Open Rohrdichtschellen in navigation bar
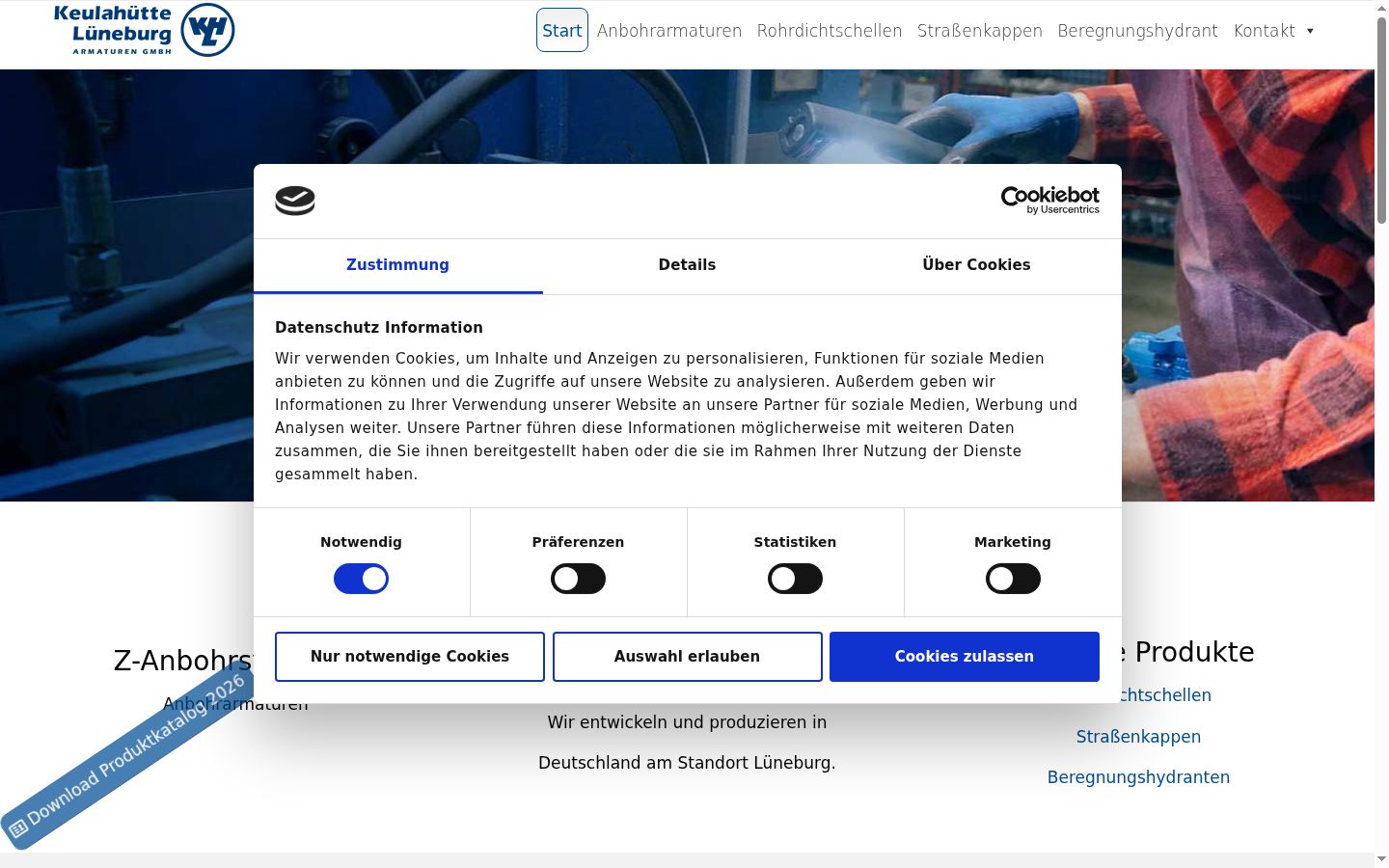 (x=830, y=31)
